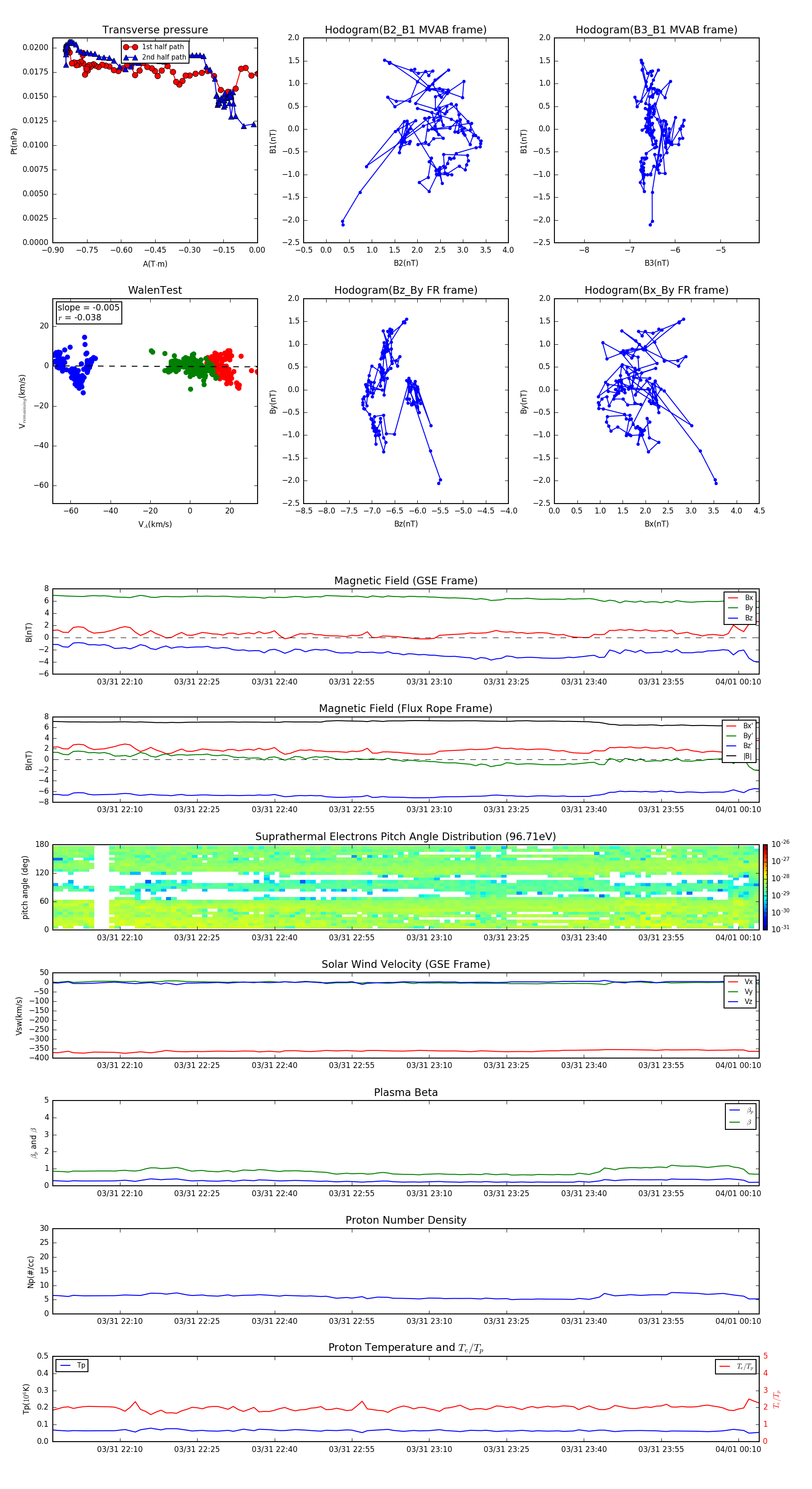812x1489 pixels.
Task: Click the 180 tick on pitch angle axis
Action: coord(42,845)
